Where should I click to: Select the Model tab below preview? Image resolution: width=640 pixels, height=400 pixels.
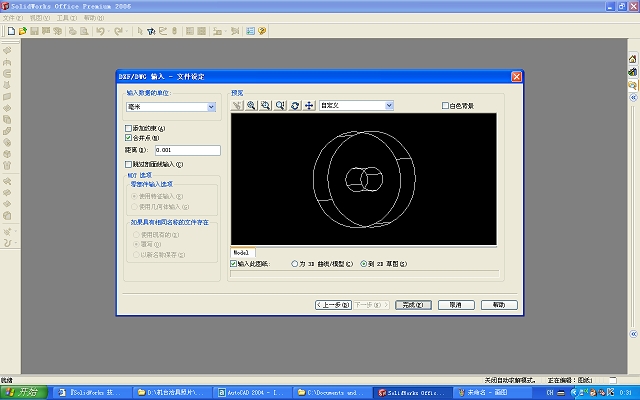243,253
